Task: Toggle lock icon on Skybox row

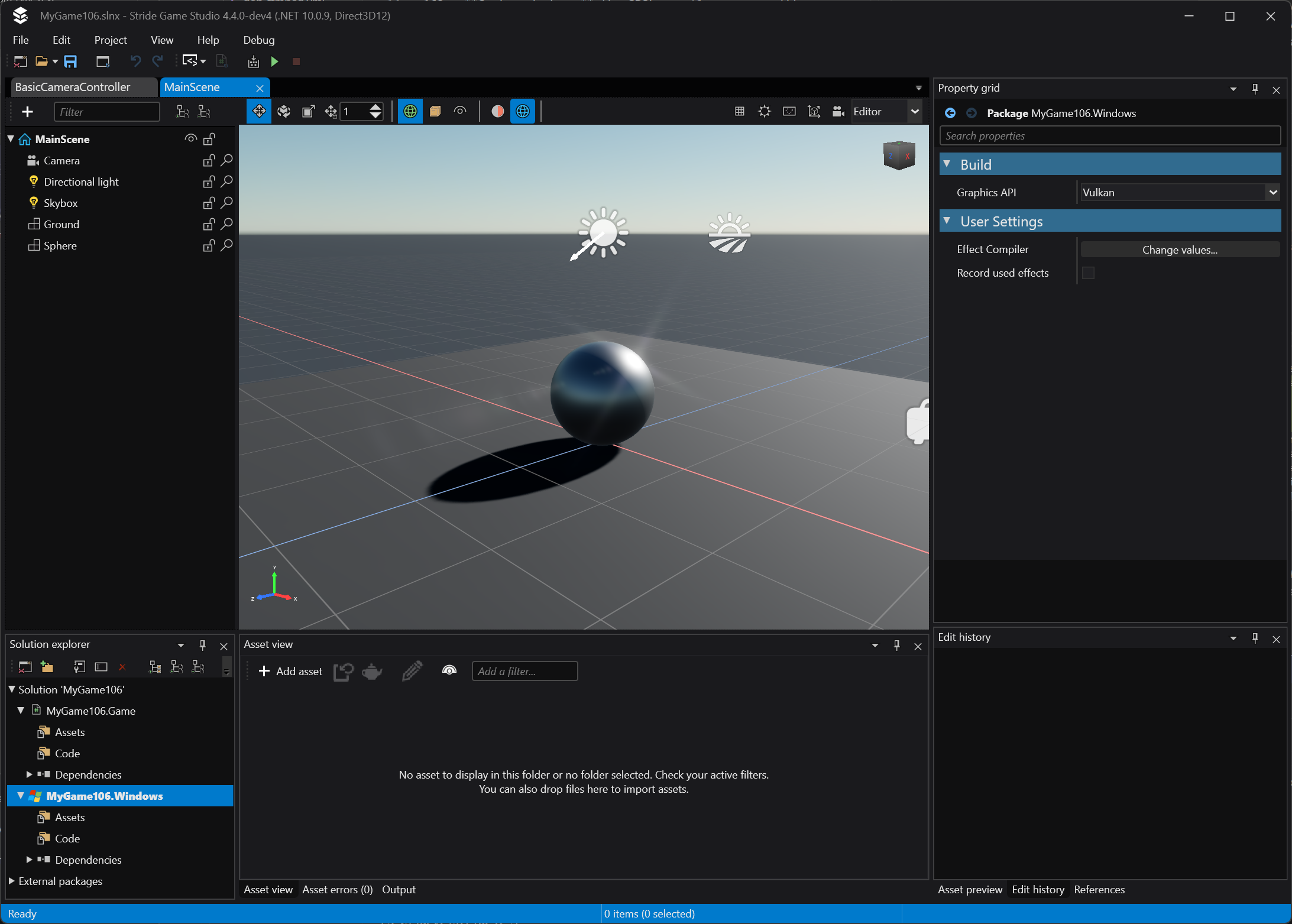Action: (209, 203)
